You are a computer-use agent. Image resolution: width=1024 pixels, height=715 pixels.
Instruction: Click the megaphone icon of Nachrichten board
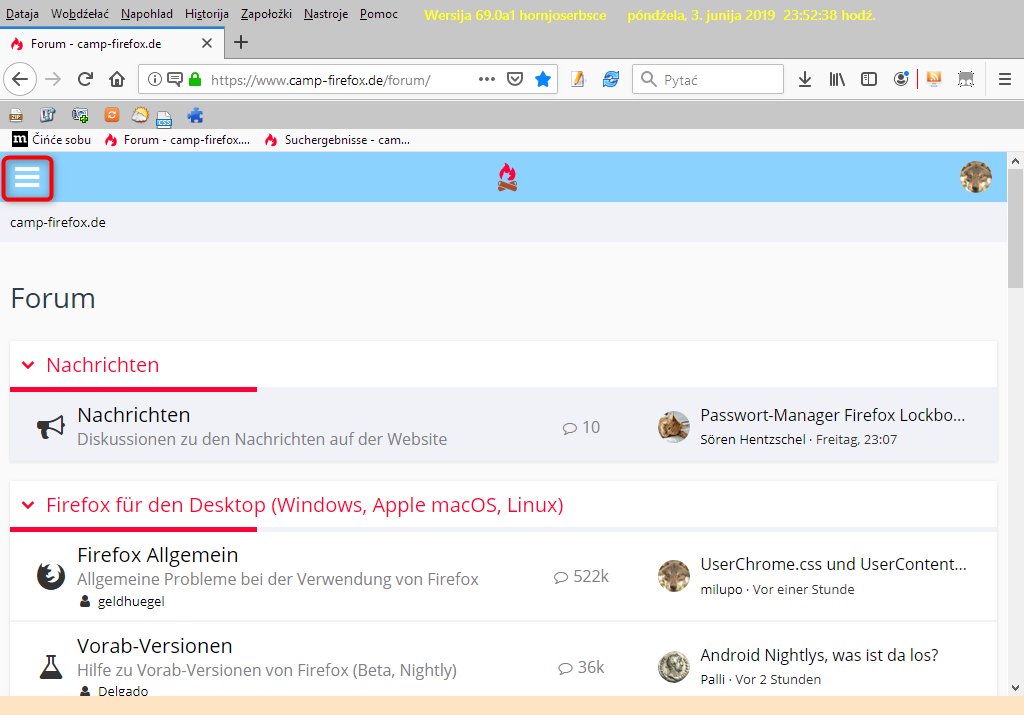pyautogui.click(x=51, y=427)
